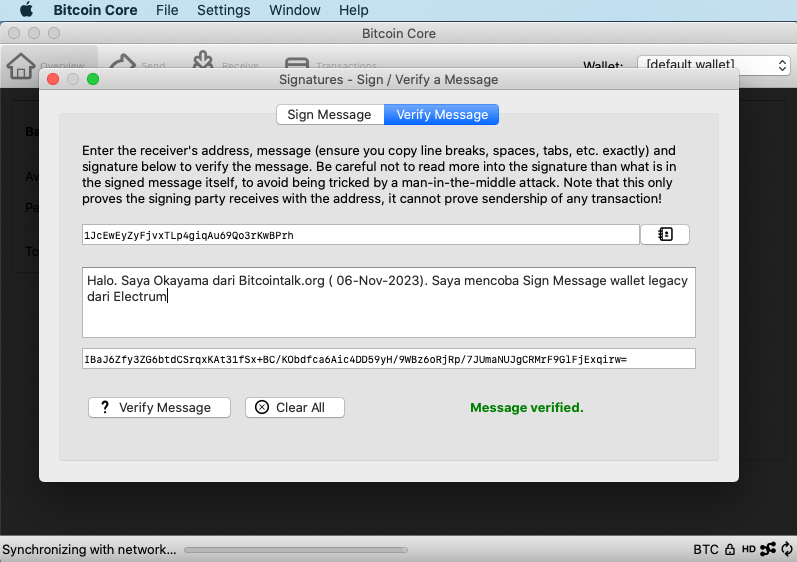Image resolution: width=797 pixels, height=562 pixels.
Task: Click the synchronization progress bar
Action: click(x=296, y=550)
